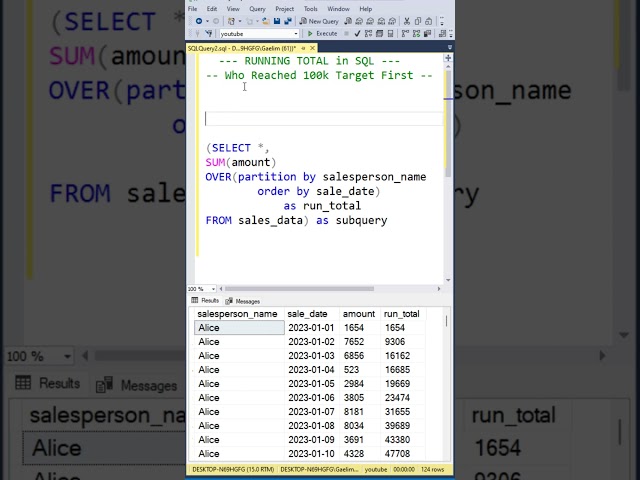Expand the SQL editor toolbar overflow options

451,33
